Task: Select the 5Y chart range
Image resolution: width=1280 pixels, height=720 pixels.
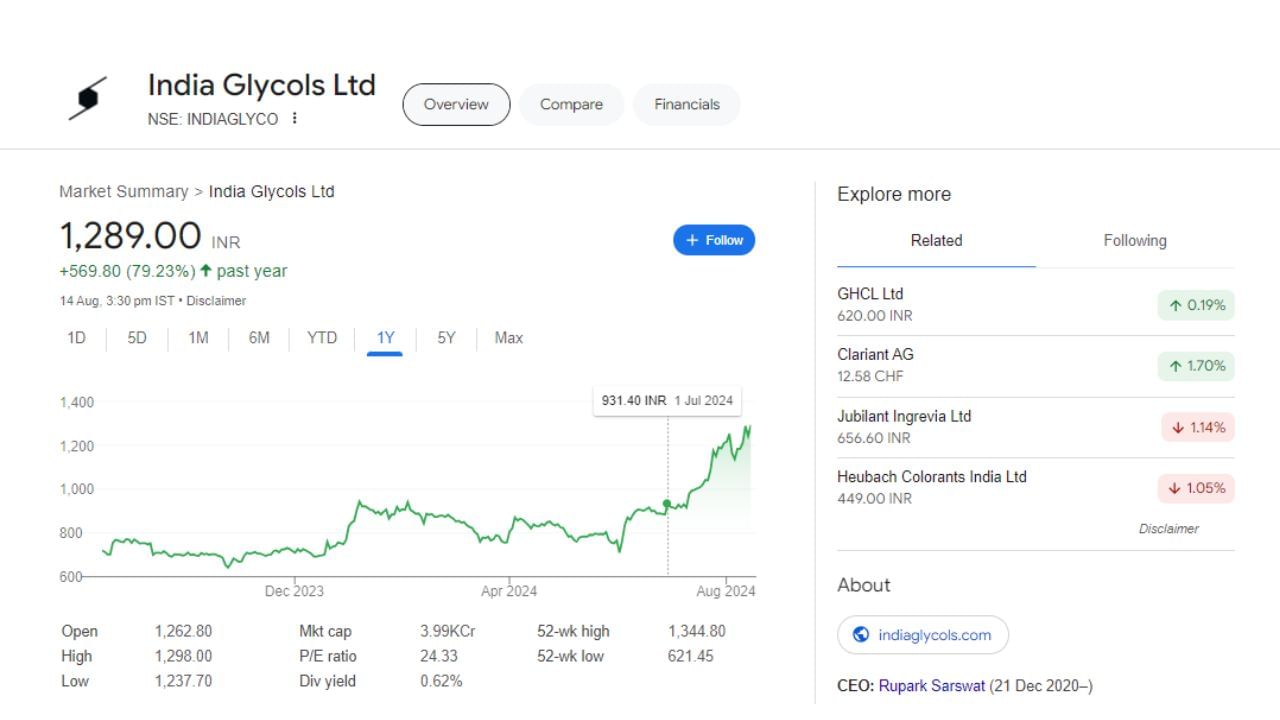Action: [445, 338]
